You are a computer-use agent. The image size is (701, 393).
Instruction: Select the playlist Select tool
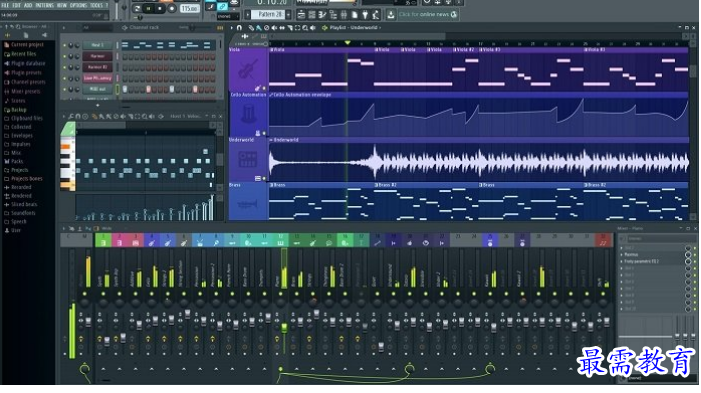tap(297, 28)
